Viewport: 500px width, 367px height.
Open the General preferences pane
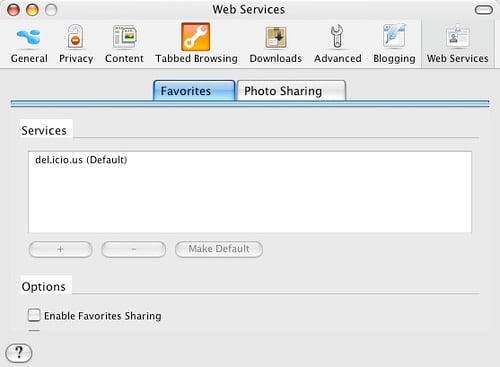[x=29, y=44]
